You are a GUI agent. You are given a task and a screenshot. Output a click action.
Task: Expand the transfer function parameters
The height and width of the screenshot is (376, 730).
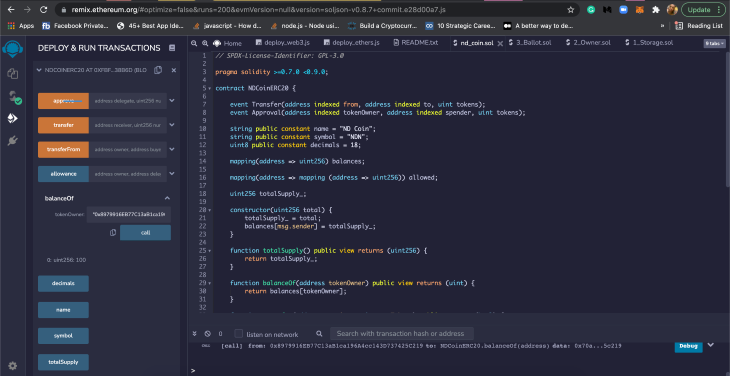click(x=172, y=125)
